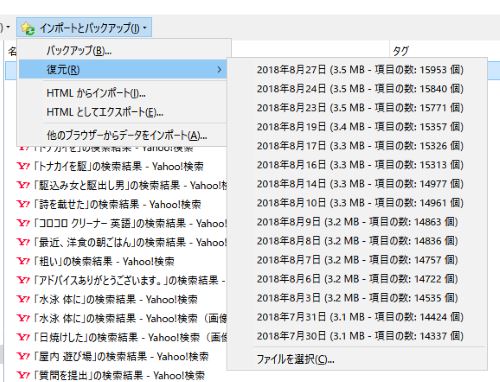
Task: Click Yahoo icon of 「アドバイスありがとうございます。」 bookmark
Action: (x=23, y=280)
